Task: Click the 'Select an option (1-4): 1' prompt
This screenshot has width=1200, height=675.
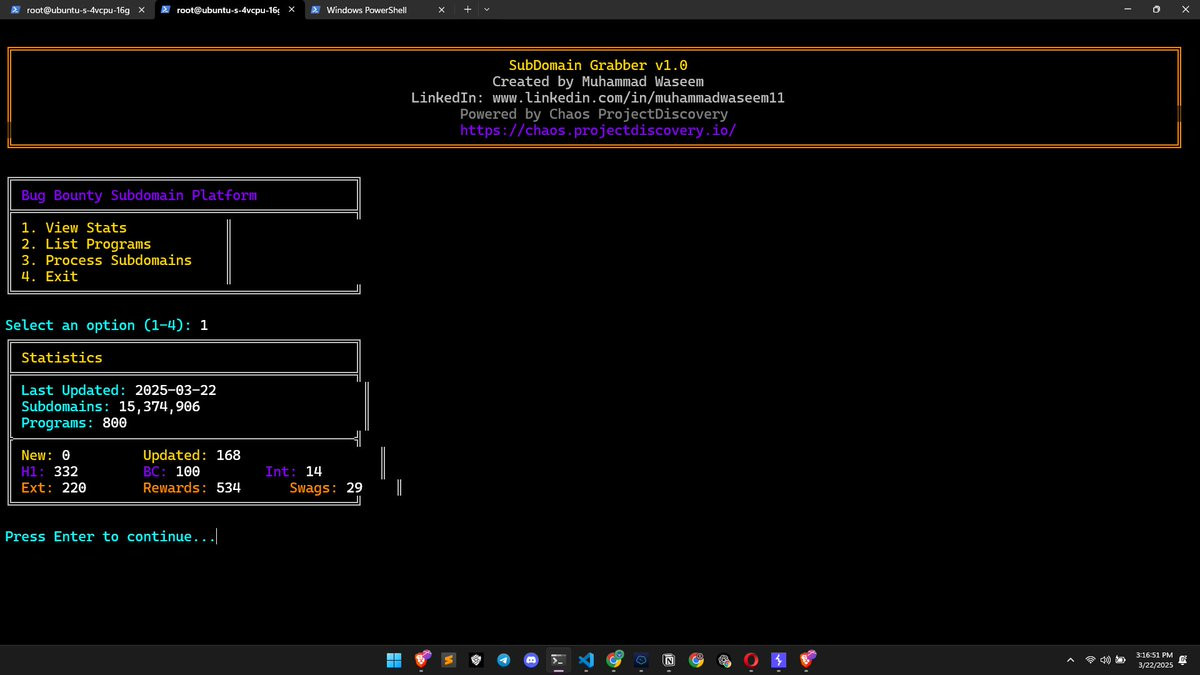Action: [x=106, y=325]
